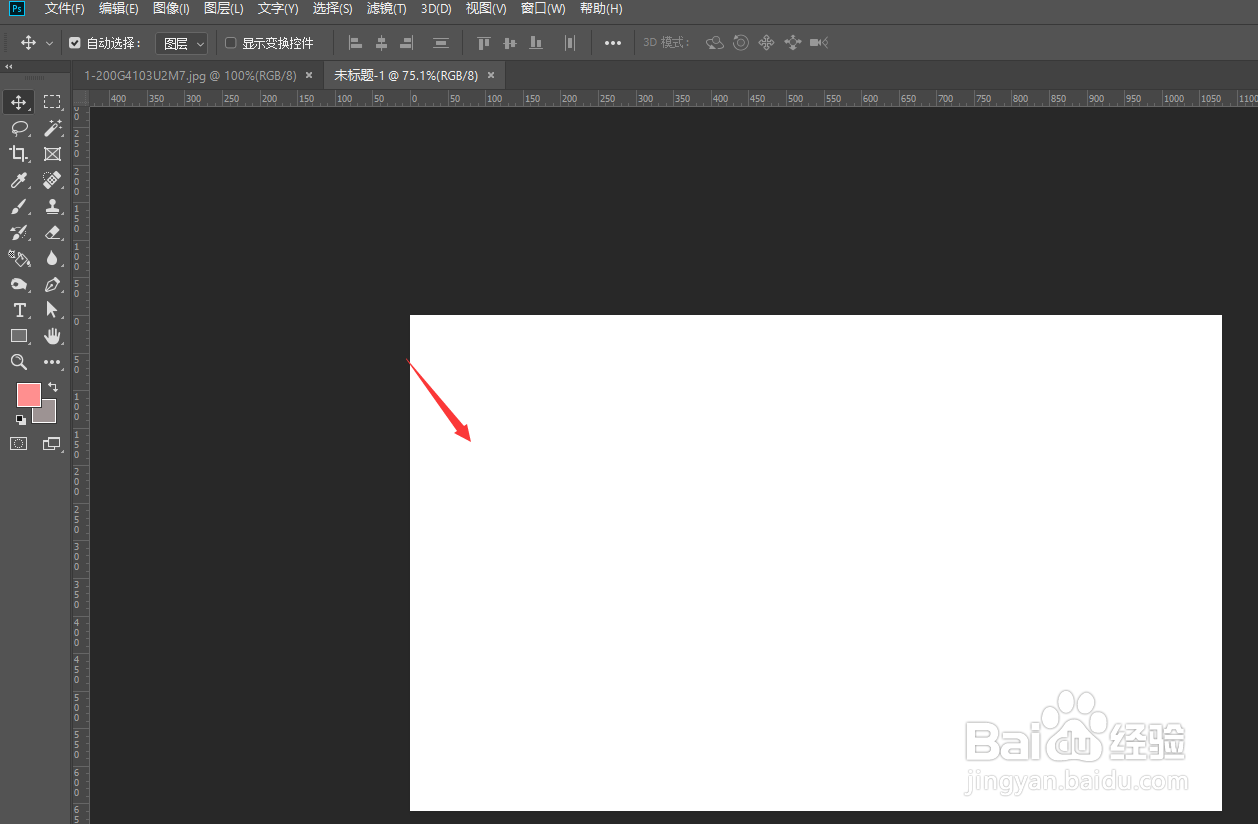Select the Path Selection tool
Viewport: 1258px width, 824px height.
(x=52, y=310)
